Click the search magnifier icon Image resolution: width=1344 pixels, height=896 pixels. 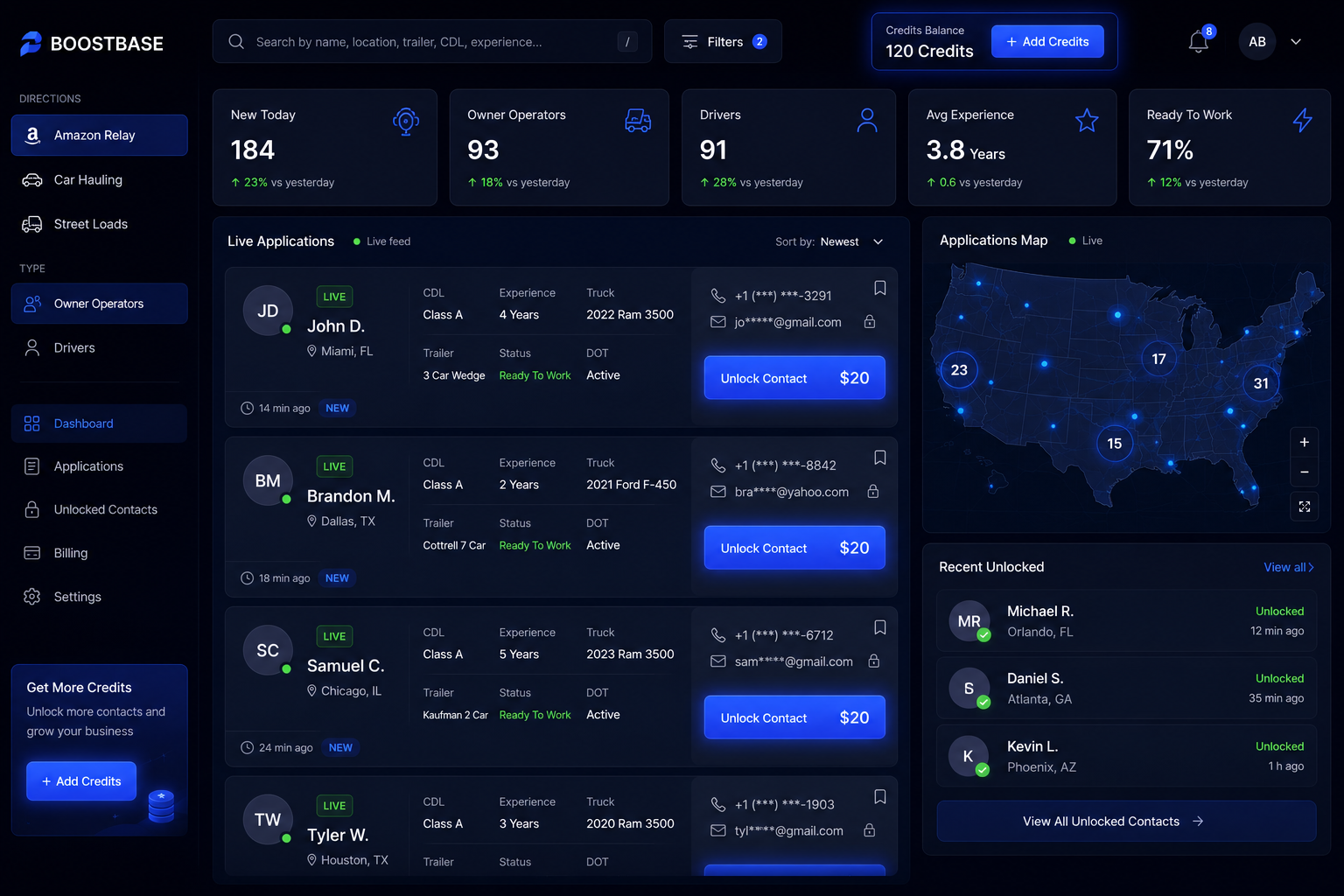click(x=236, y=41)
